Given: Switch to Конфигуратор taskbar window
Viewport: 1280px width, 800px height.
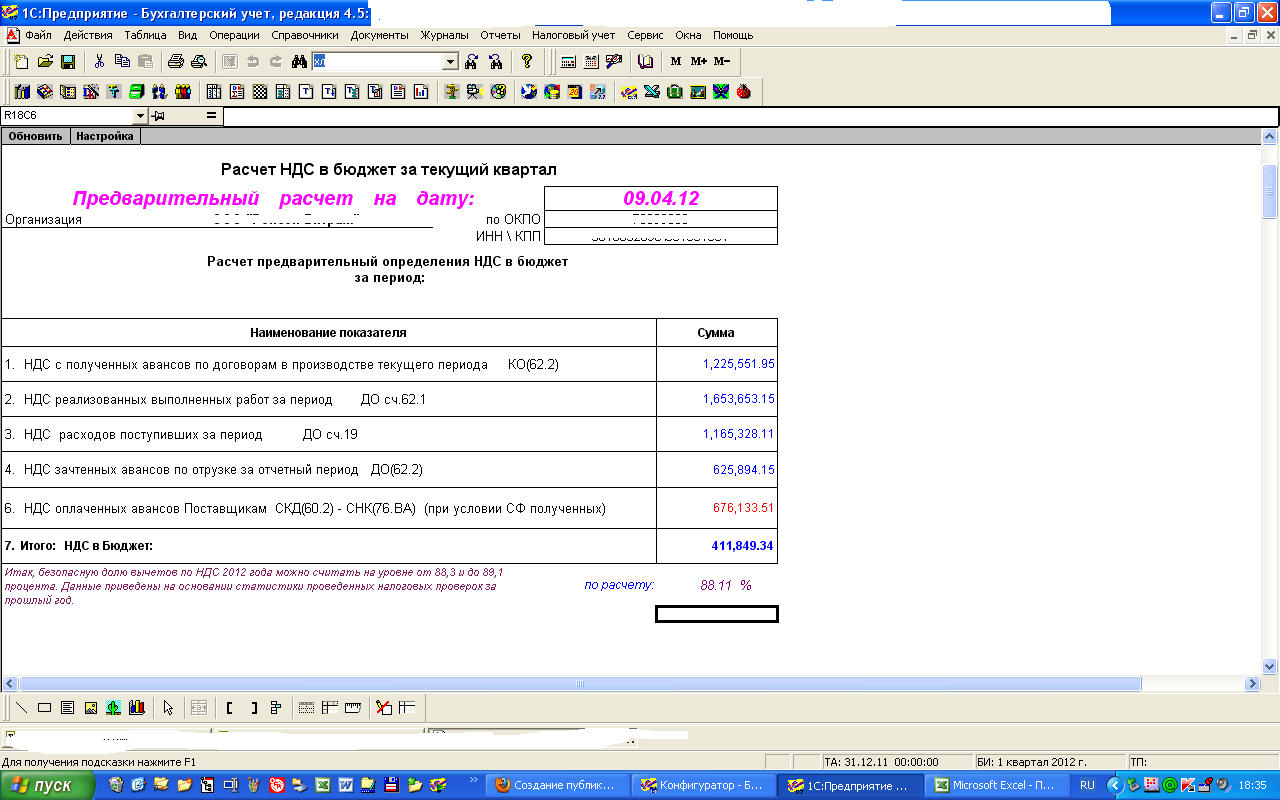Looking at the screenshot, I should (705, 785).
